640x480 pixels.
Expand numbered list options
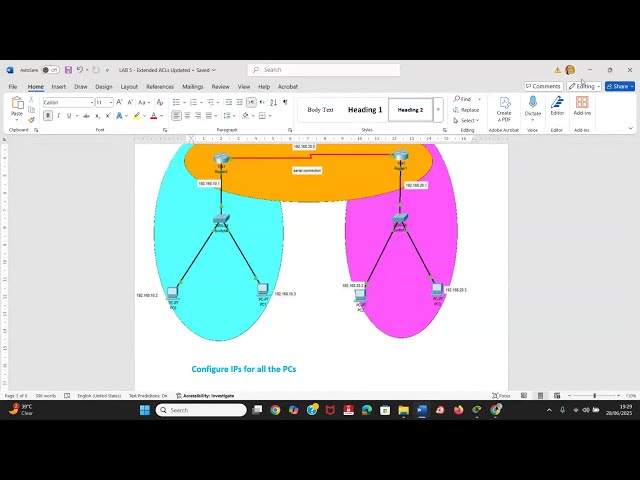pyautogui.click(x=201, y=102)
